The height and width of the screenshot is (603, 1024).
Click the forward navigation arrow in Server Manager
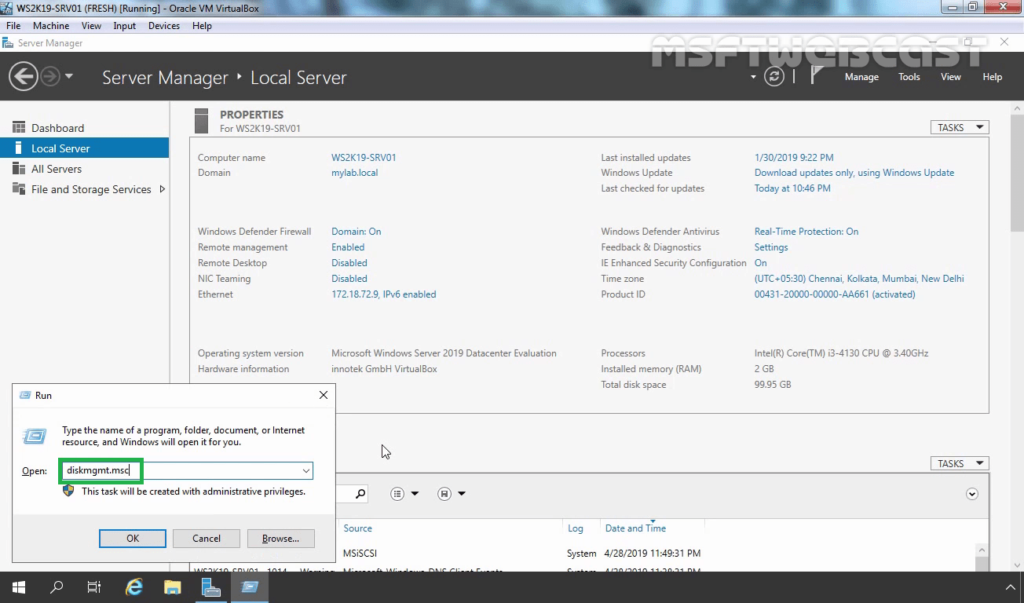click(x=50, y=76)
